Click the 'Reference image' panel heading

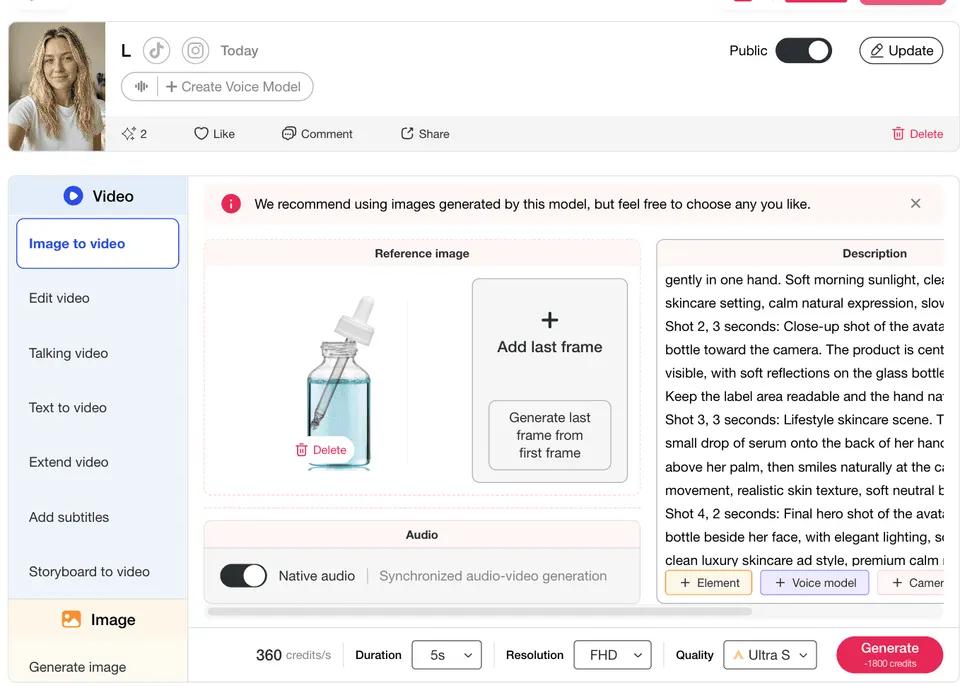[422, 253]
